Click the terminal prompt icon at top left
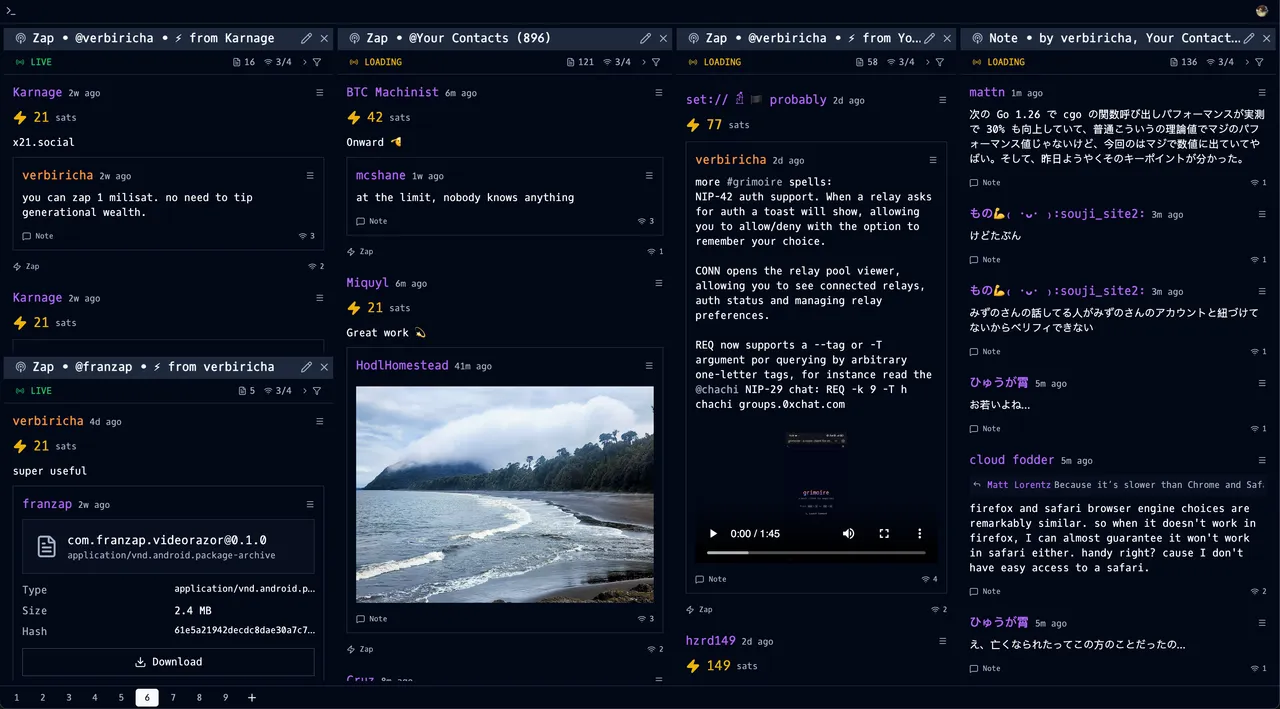Viewport: 1280px width, 709px height. [x=11, y=9]
